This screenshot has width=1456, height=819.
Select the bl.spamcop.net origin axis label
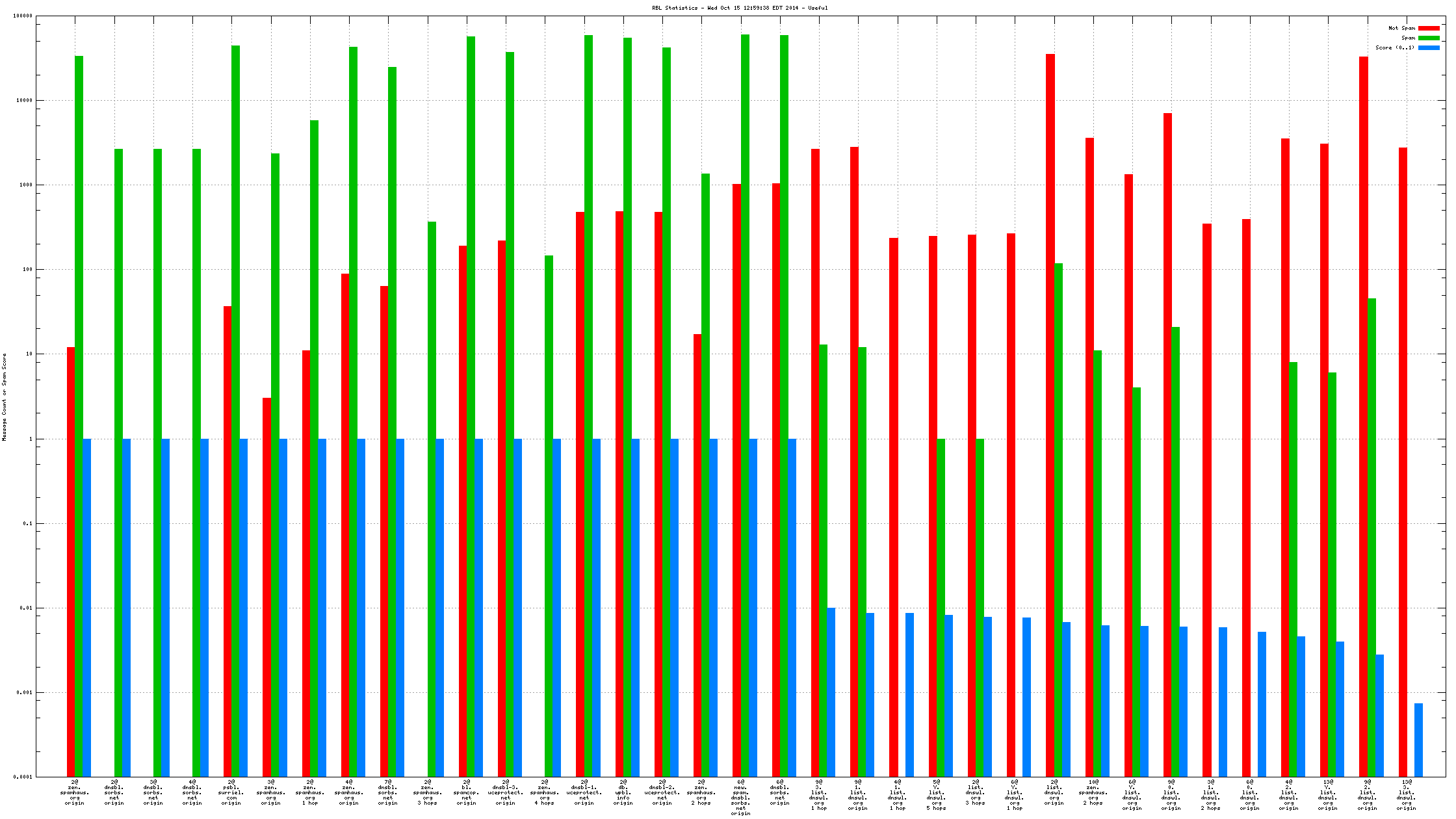(x=467, y=792)
